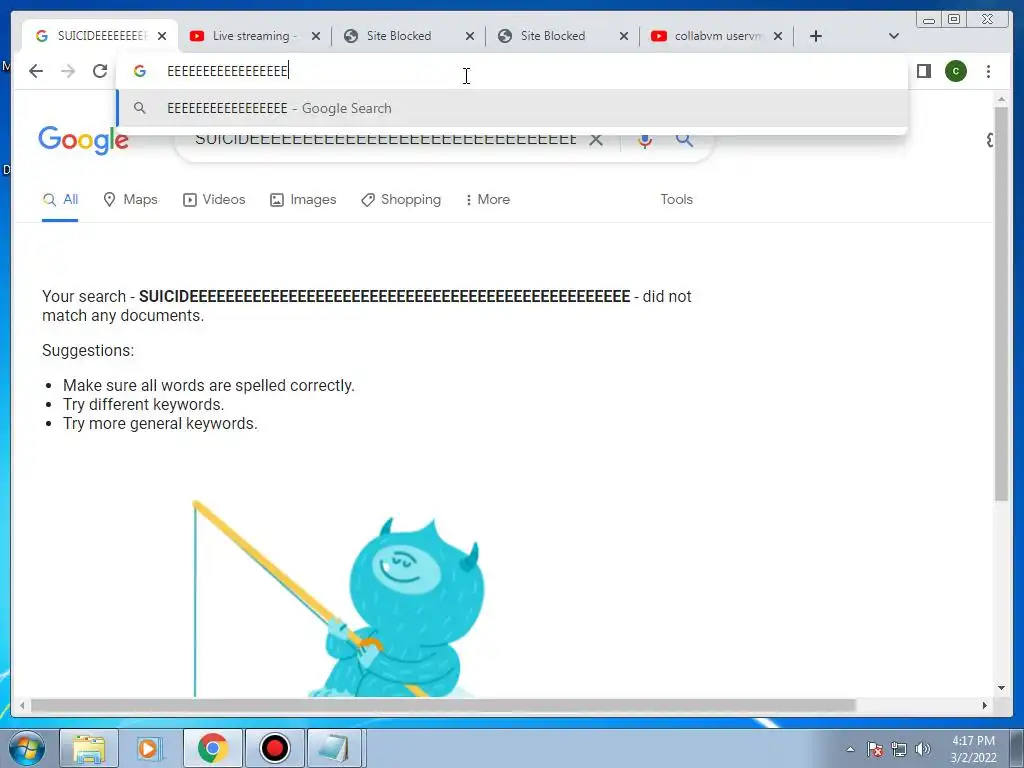Start voice search with microphone icon
This screenshot has height=768, width=1024.
tap(645, 140)
